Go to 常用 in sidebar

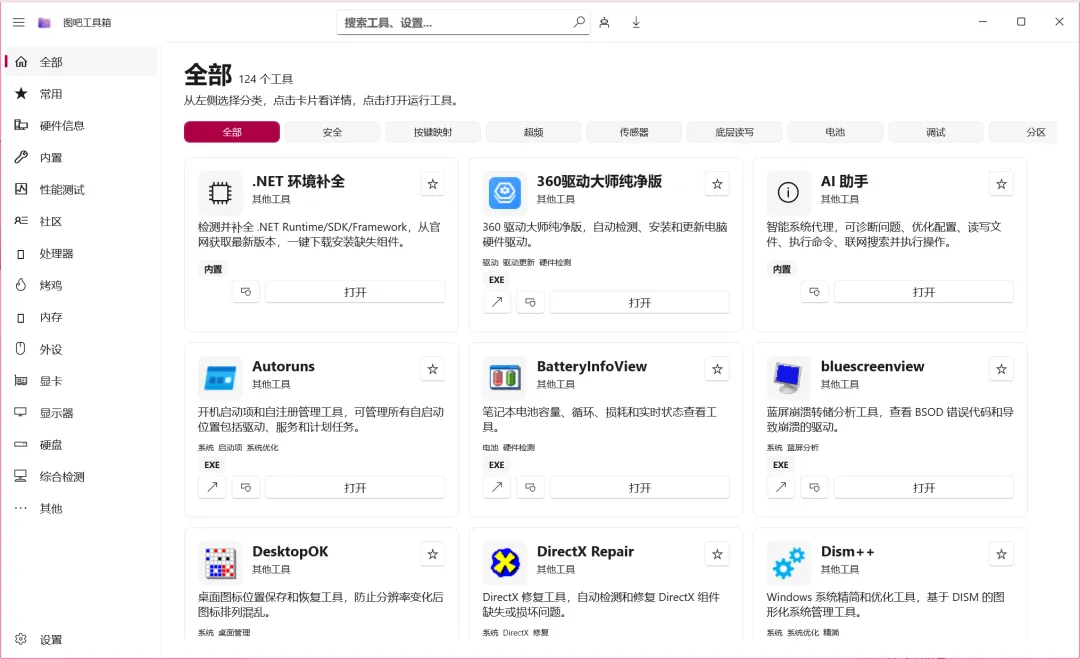(x=81, y=94)
